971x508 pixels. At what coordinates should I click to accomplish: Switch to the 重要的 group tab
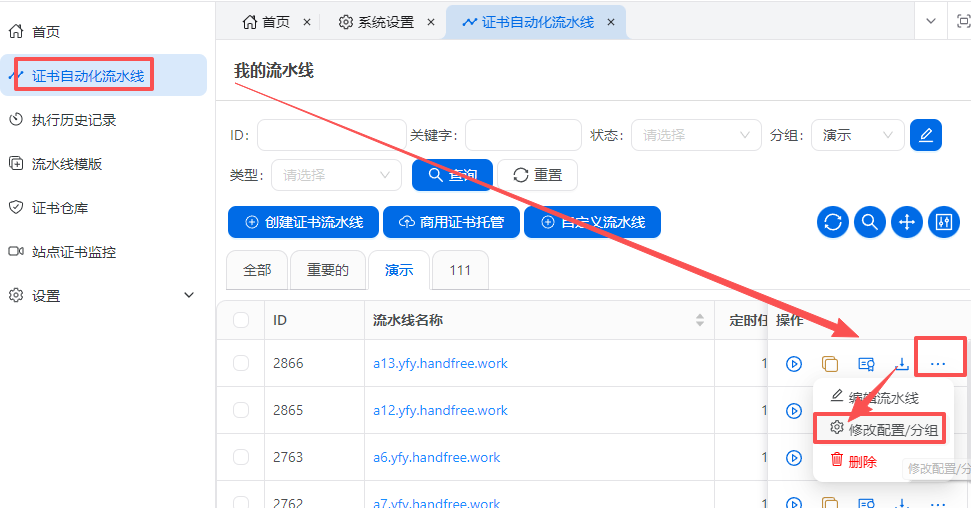tap(327, 270)
